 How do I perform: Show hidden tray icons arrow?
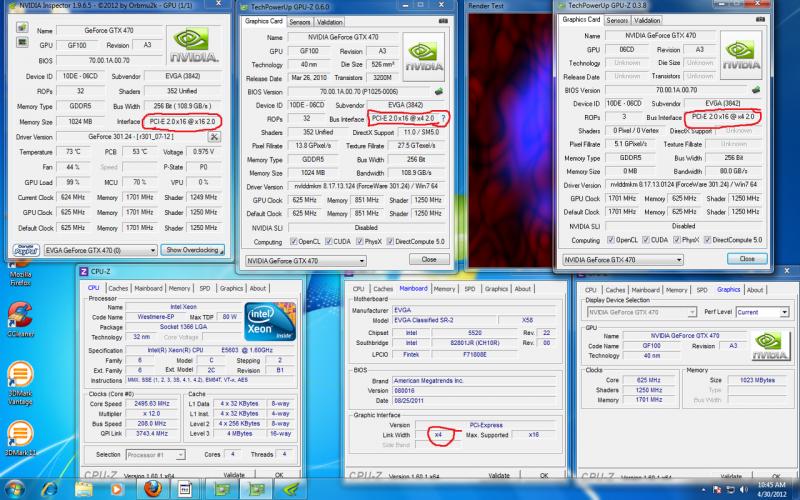pos(706,490)
